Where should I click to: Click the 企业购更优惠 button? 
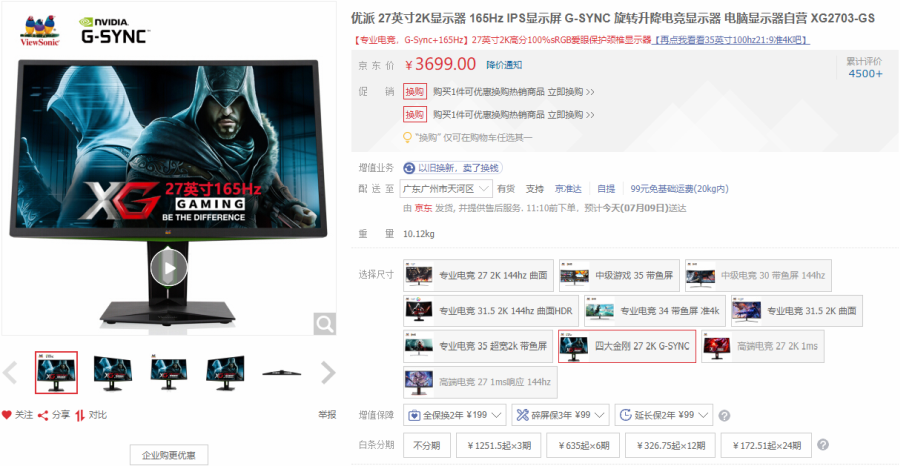click(x=169, y=455)
